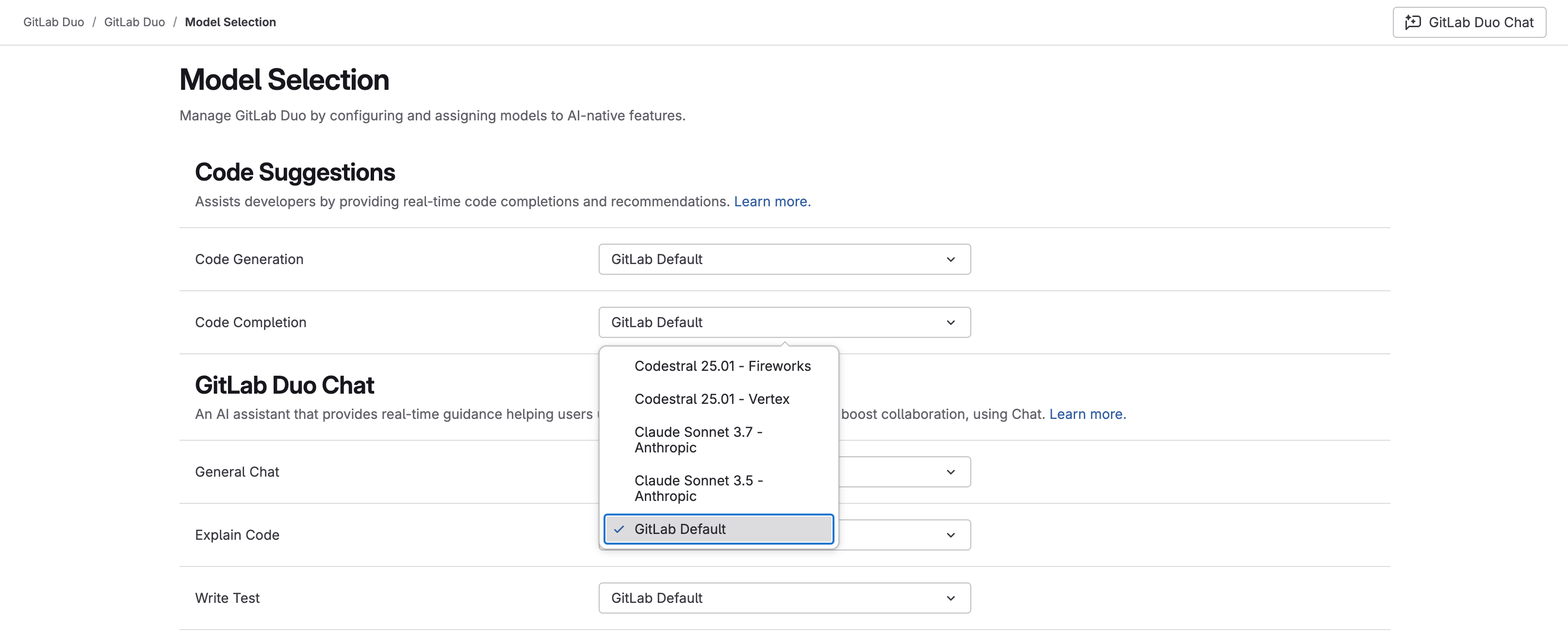Select Claude Sonnet 3.5 - Anthropic model
The width and height of the screenshot is (1568, 632).
coord(699,488)
